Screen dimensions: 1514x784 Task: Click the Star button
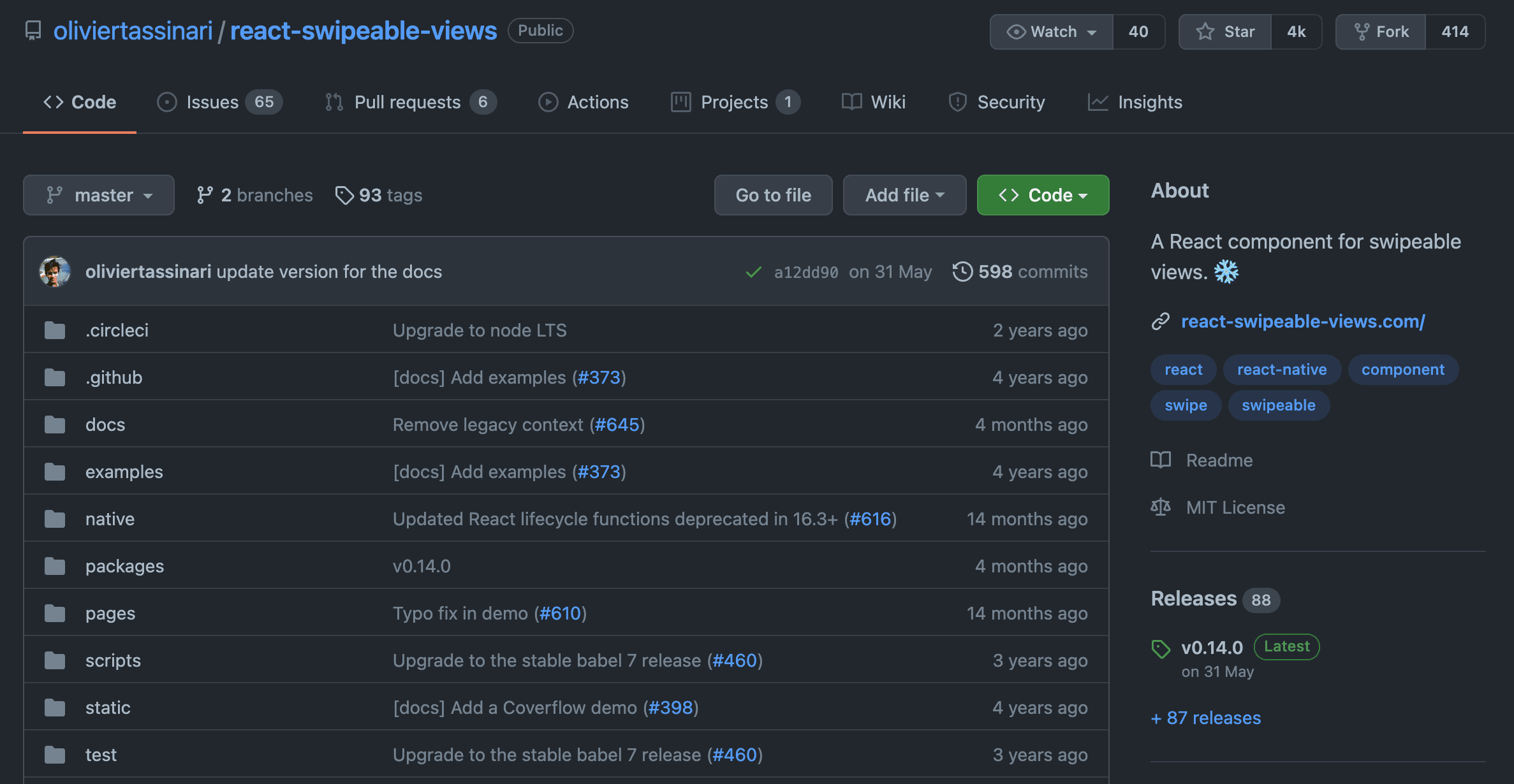point(1224,31)
